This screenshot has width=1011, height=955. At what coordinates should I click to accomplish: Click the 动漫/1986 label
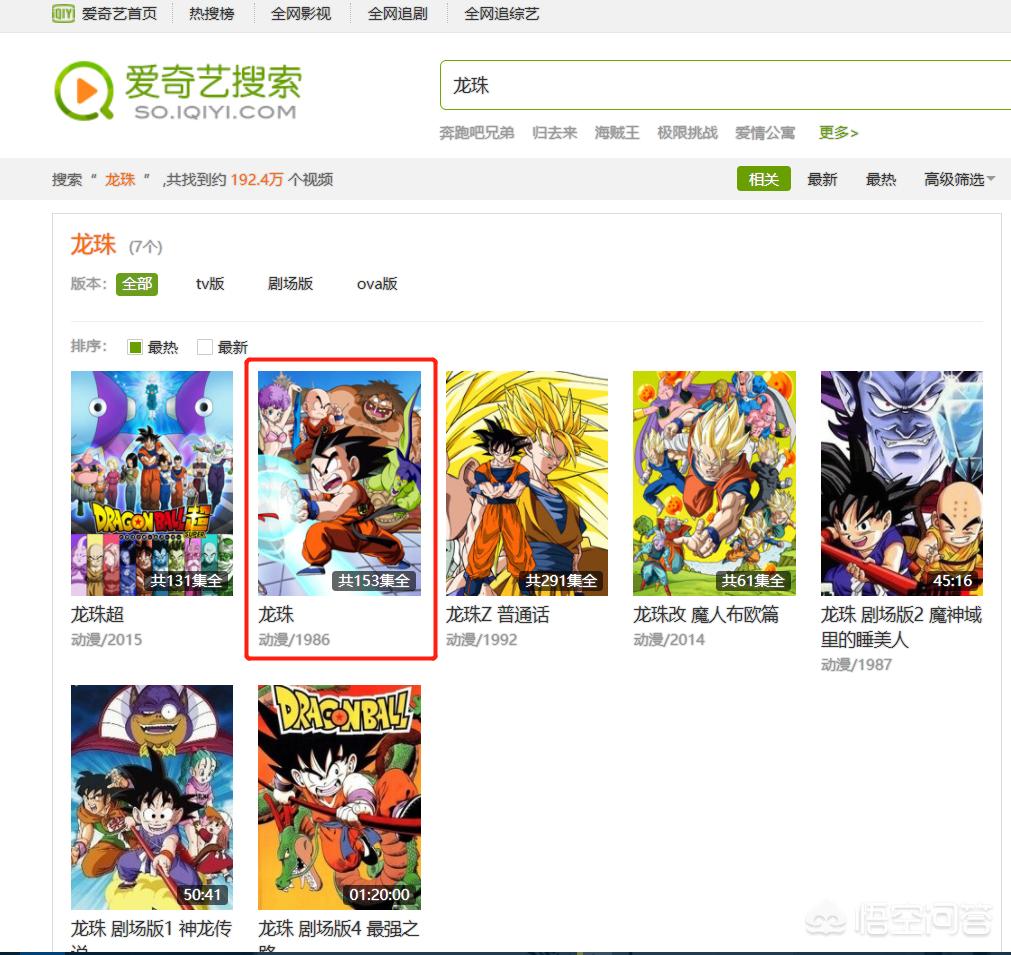click(x=294, y=640)
